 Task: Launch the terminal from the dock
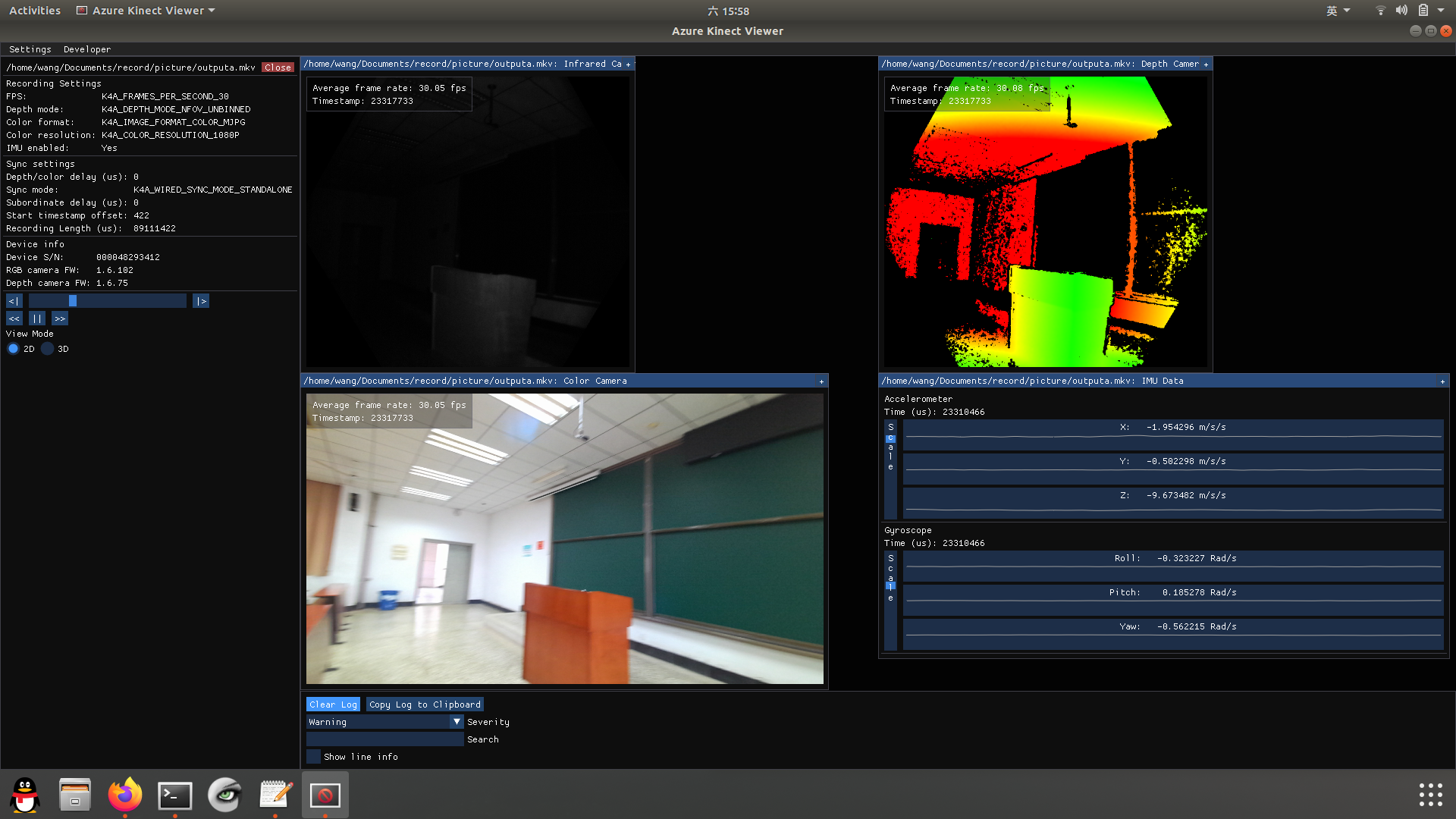(174, 795)
